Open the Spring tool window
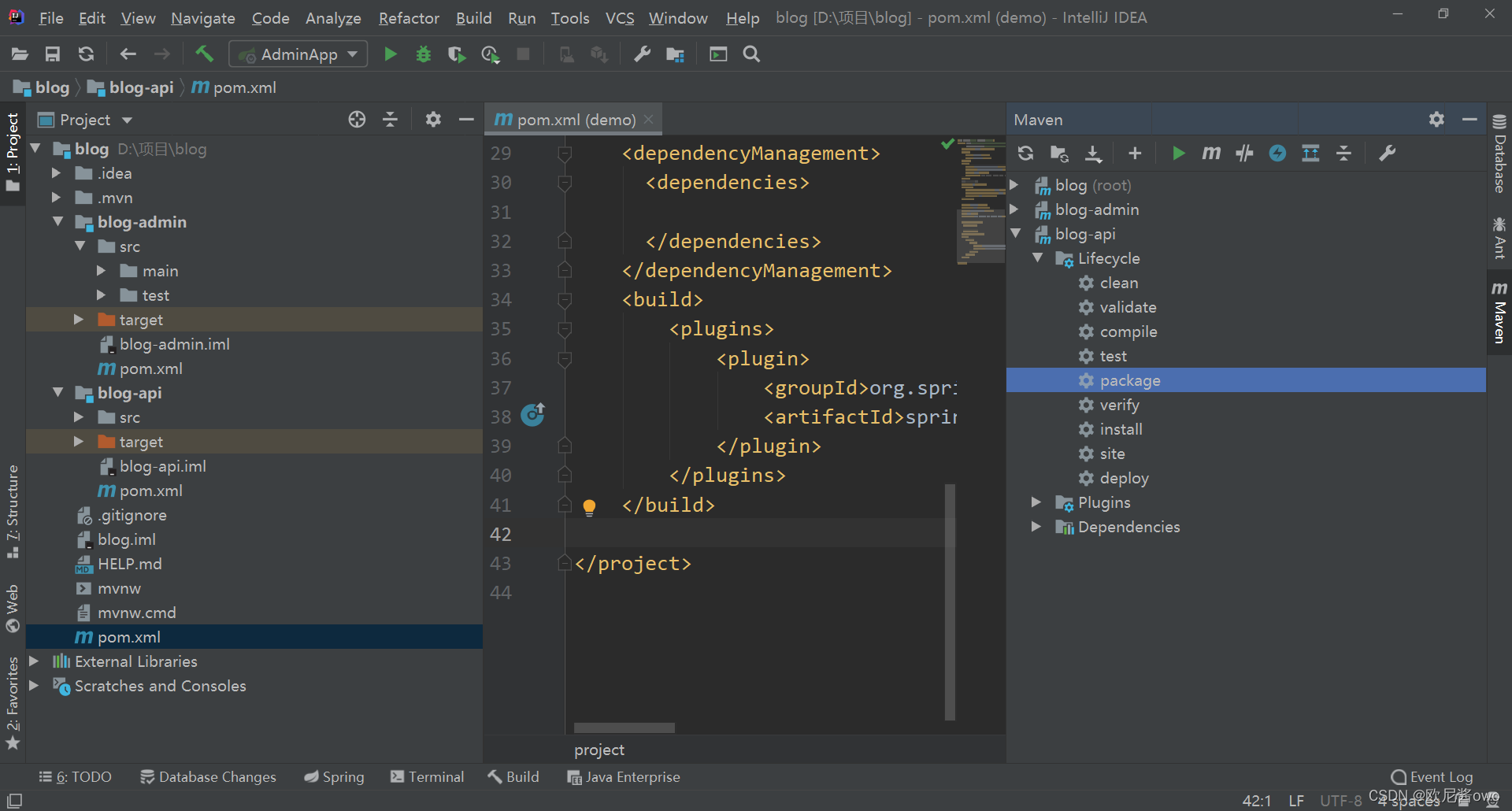 point(334,777)
